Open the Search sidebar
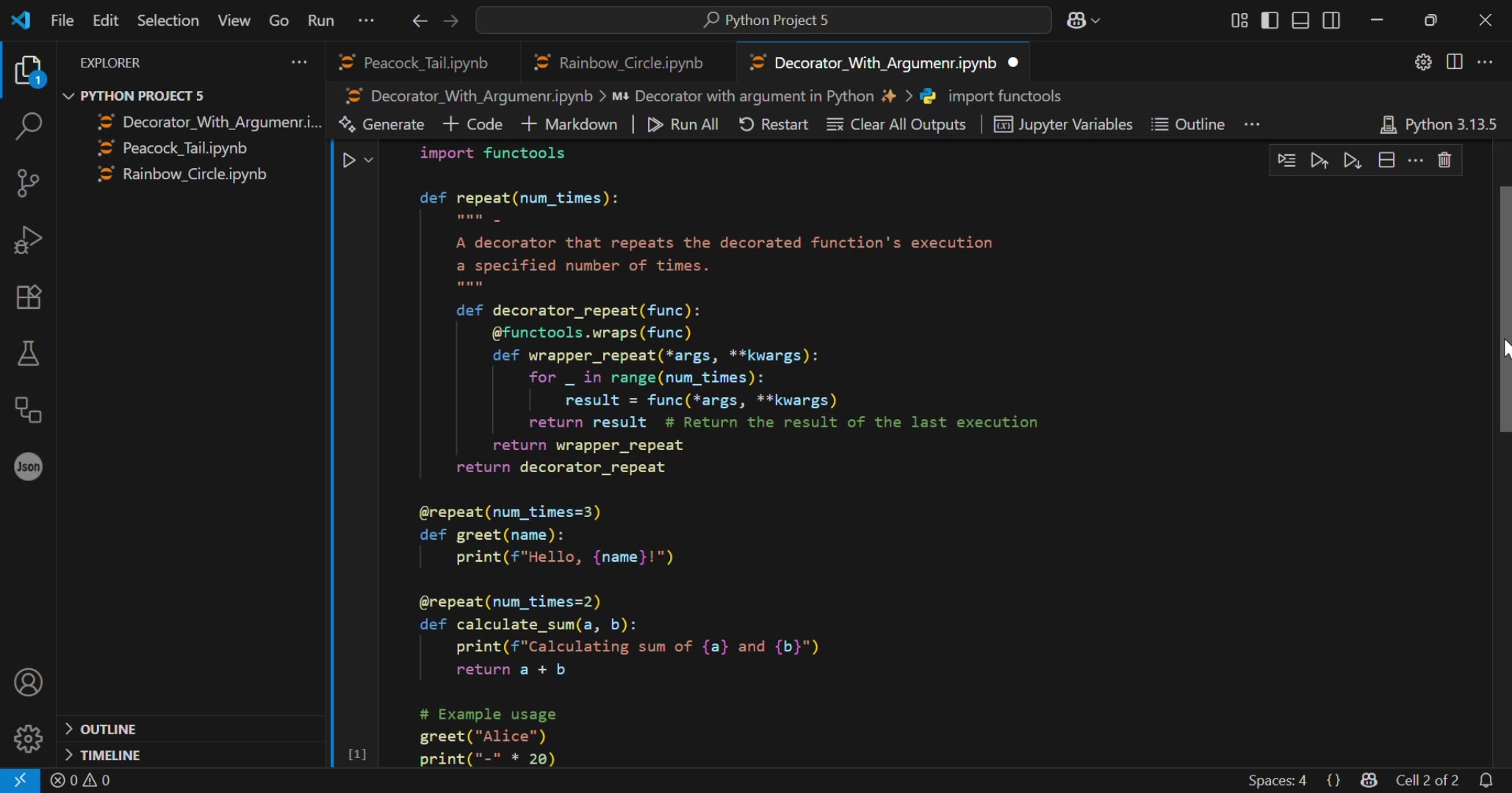This screenshot has width=1512, height=793. (x=28, y=126)
